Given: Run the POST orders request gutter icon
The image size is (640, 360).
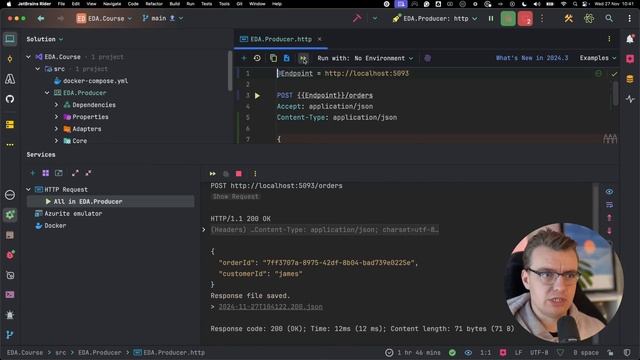Looking at the screenshot, I should (257, 96).
